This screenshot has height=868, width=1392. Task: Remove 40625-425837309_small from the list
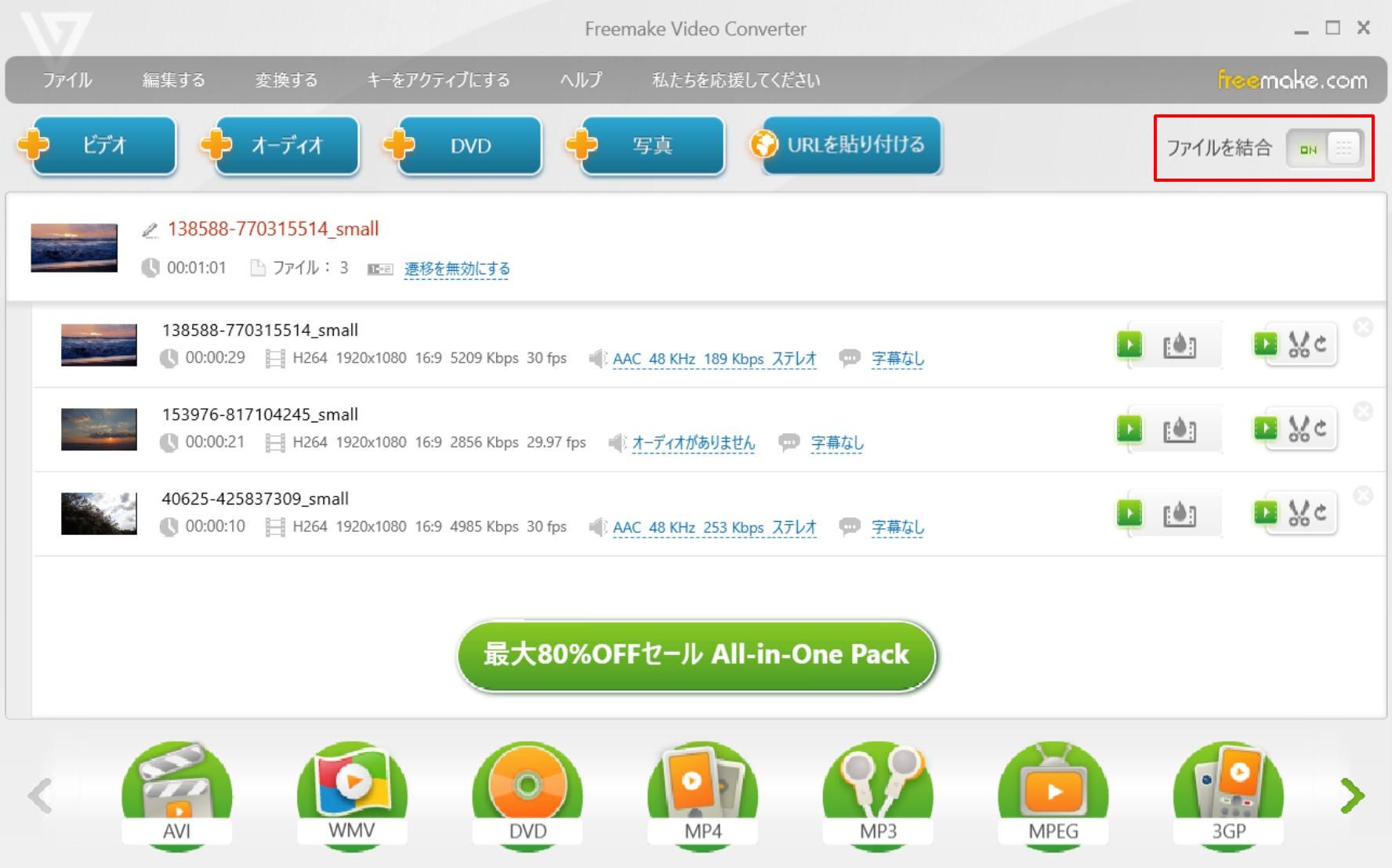(x=1363, y=496)
